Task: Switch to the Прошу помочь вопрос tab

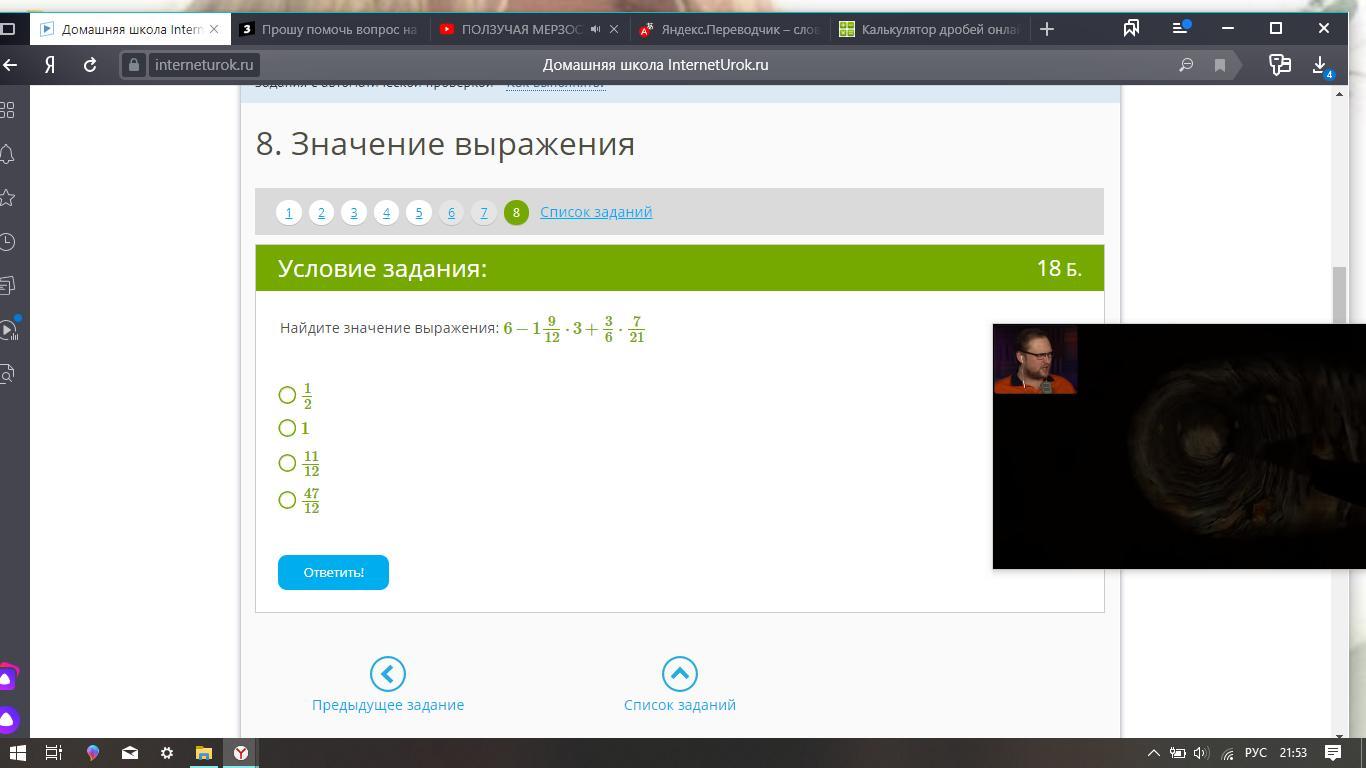Action: click(x=330, y=29)
